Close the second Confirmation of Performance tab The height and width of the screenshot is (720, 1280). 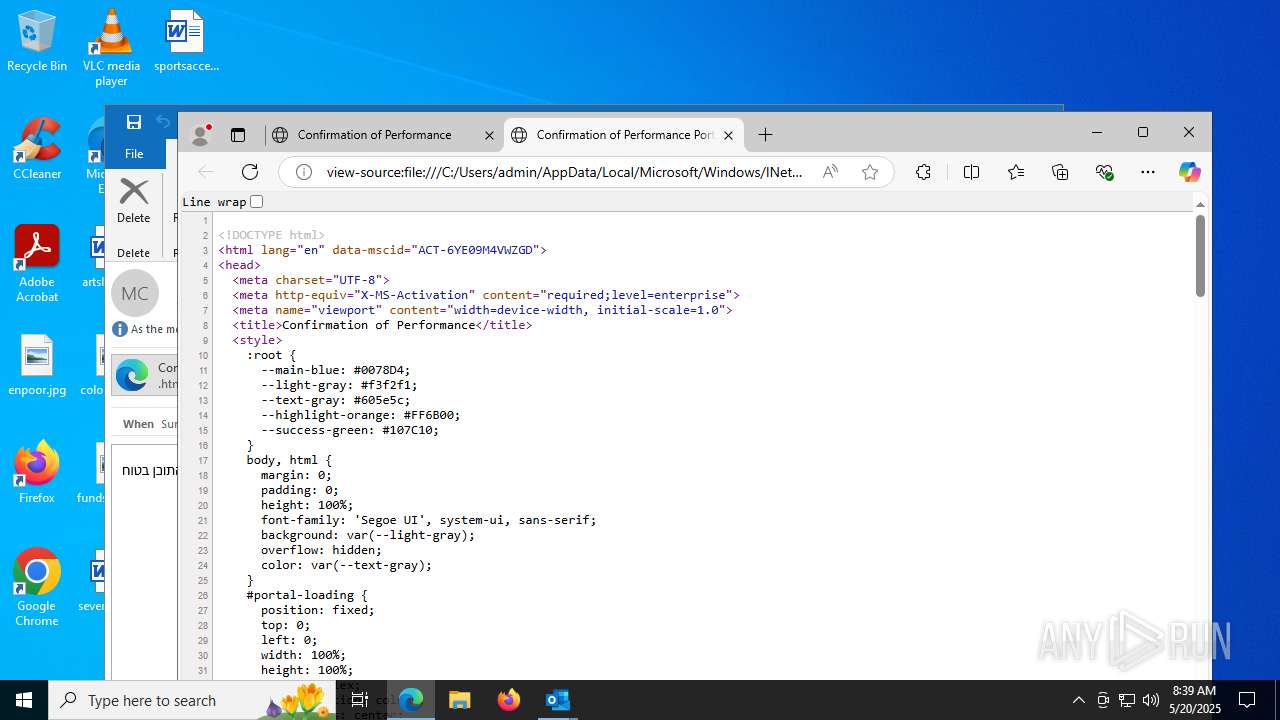(728, 135)
